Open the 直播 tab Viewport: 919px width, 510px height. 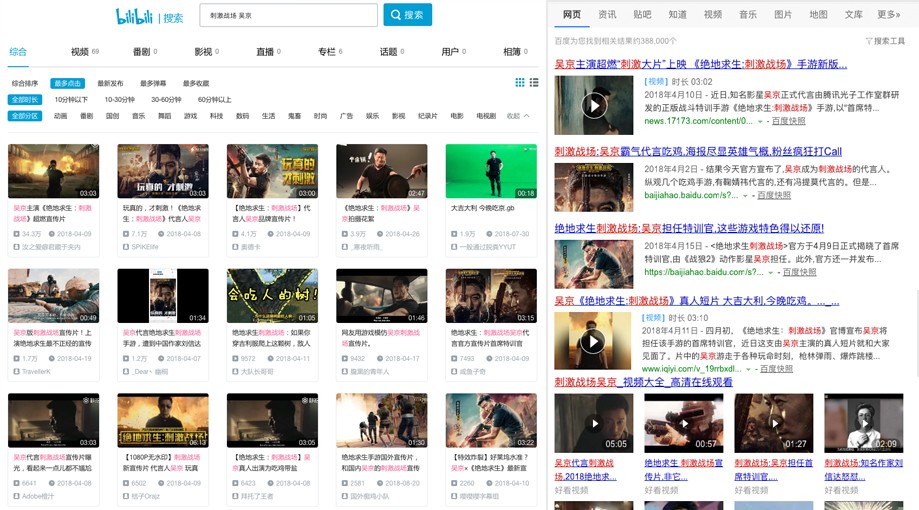coord(268,52)
